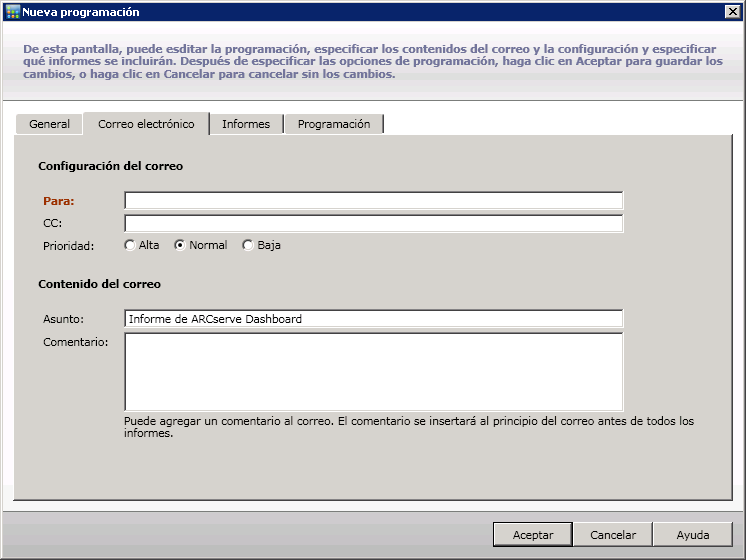Viewport: 746px width, 560px height.
Task: Click the Nueva programación title bar icon
Action: click(x=12, y=12)
